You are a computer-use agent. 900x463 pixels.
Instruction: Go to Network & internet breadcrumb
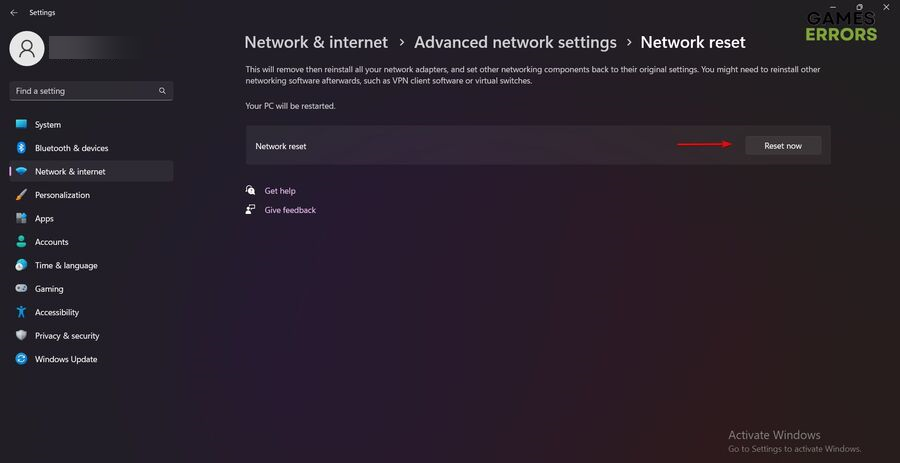(x=316, y=42)
